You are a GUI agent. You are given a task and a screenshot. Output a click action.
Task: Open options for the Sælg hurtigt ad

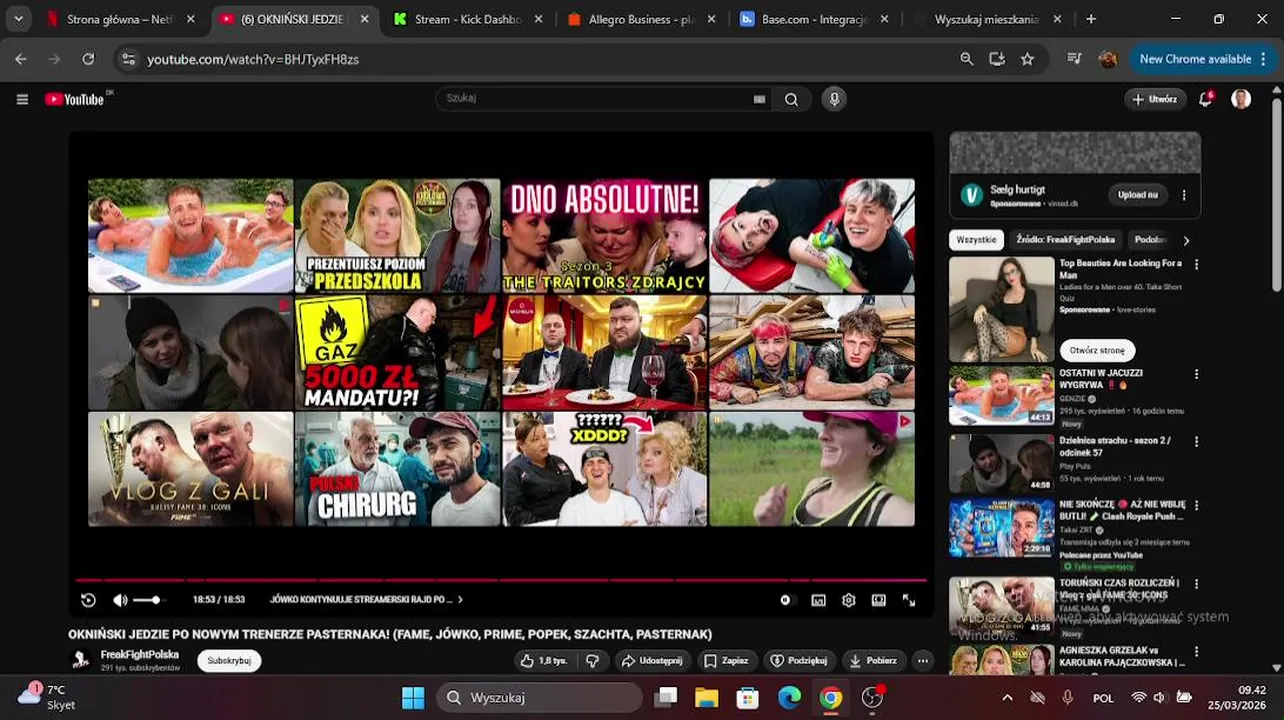click(1184, 195)
